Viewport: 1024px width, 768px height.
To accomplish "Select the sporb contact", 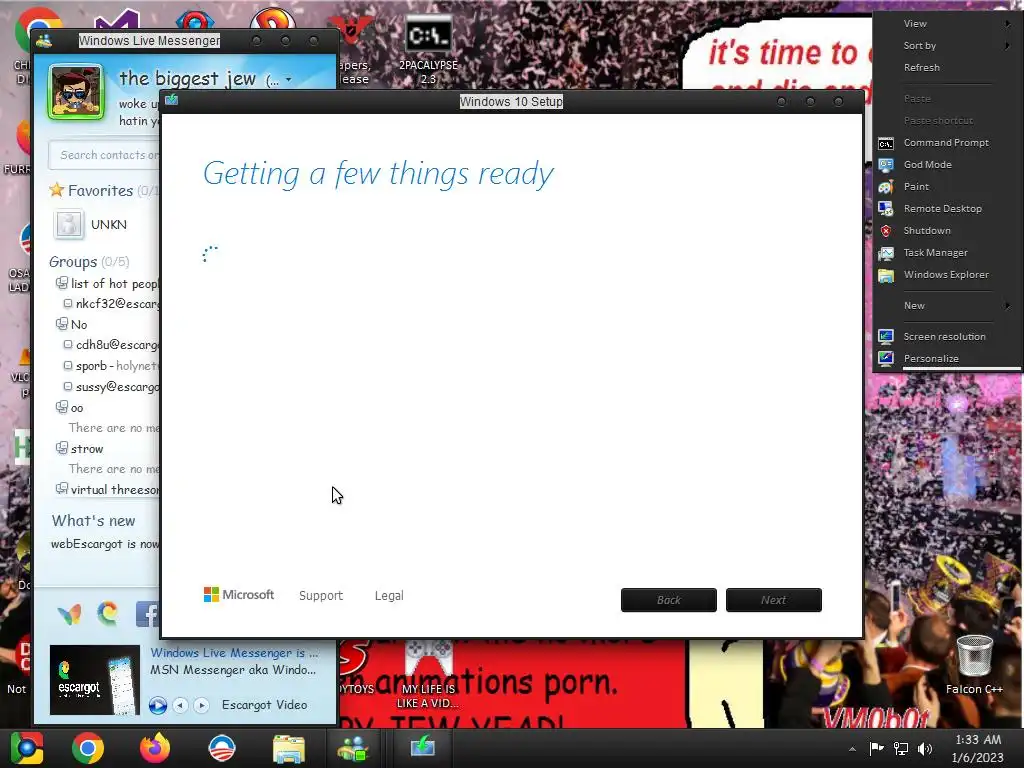I will pyautogui.click(x=112, y=366).
